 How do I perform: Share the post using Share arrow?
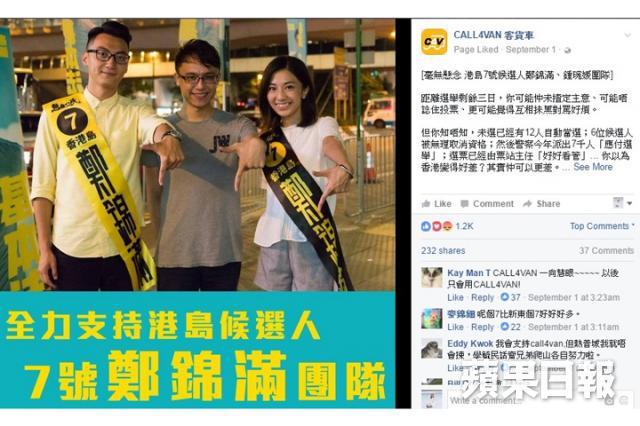click(542, 204)
